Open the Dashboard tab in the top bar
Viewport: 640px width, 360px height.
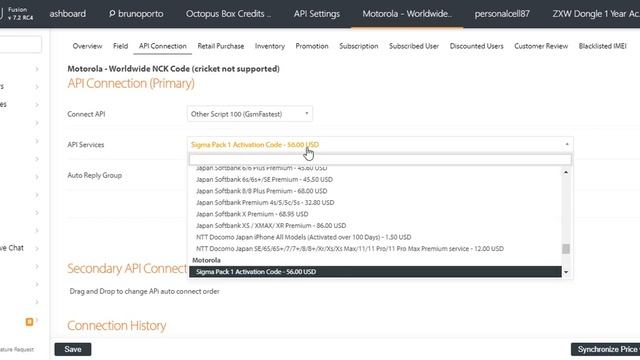pyautogui.click(x=67, y=13)
